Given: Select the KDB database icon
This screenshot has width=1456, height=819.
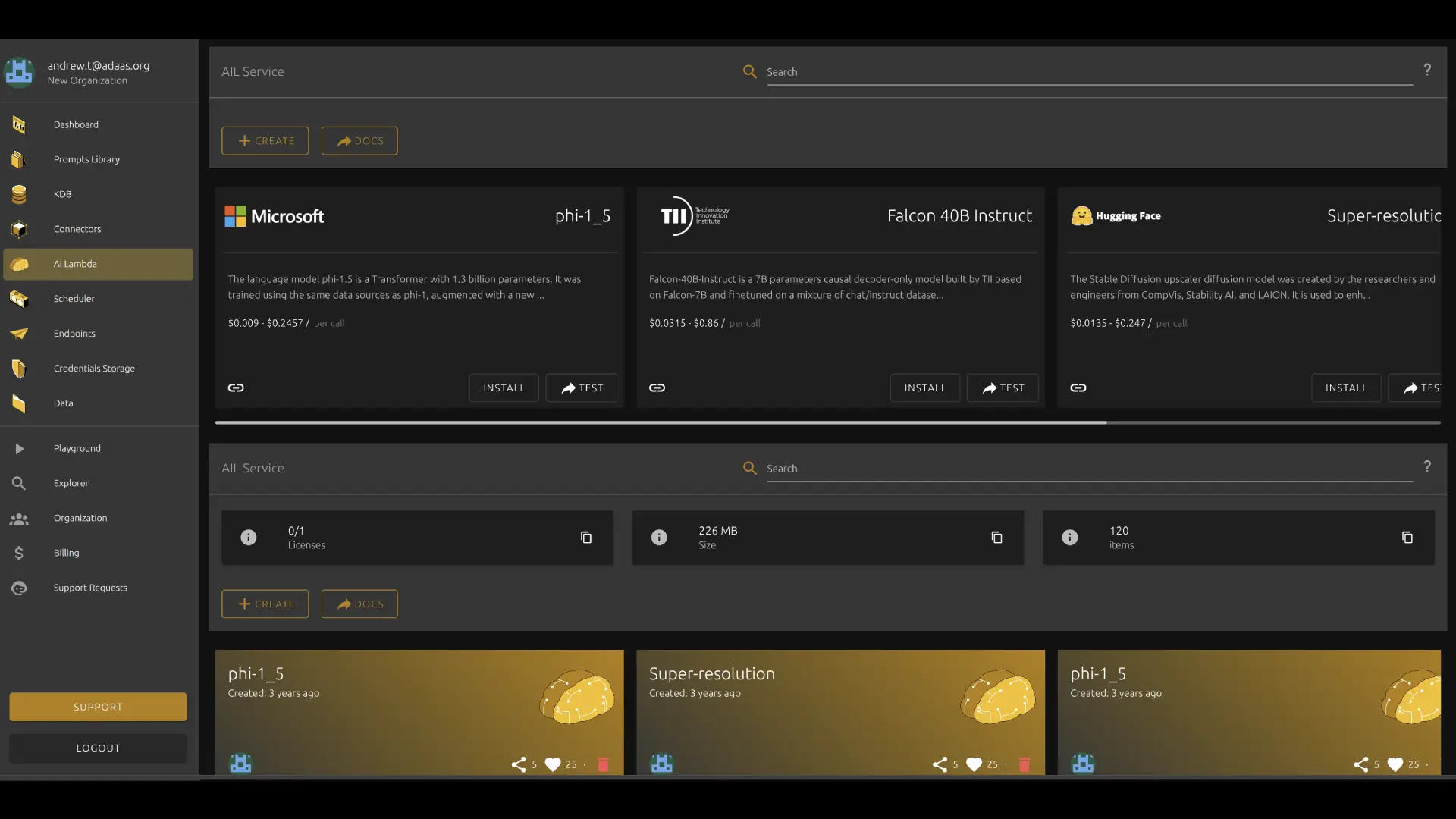Looking at the screenshot, I should click(19, 194).
